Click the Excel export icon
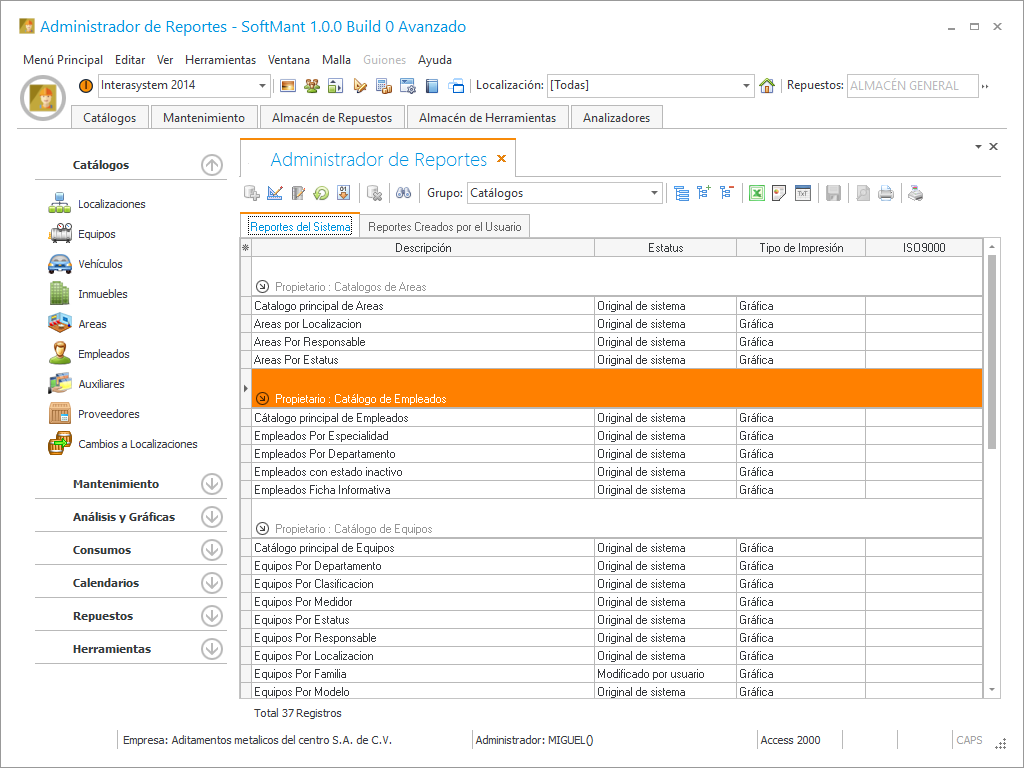The image size is (1024, 768). [x=756, y=193]
